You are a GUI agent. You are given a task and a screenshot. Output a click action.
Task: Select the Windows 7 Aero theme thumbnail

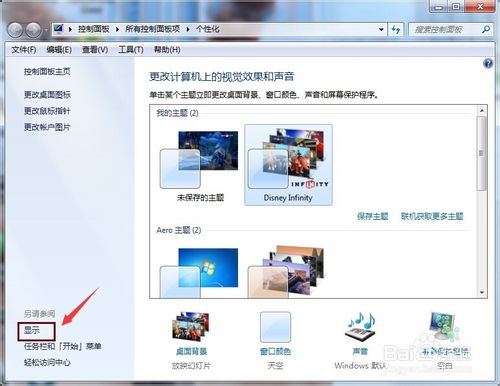199,273
